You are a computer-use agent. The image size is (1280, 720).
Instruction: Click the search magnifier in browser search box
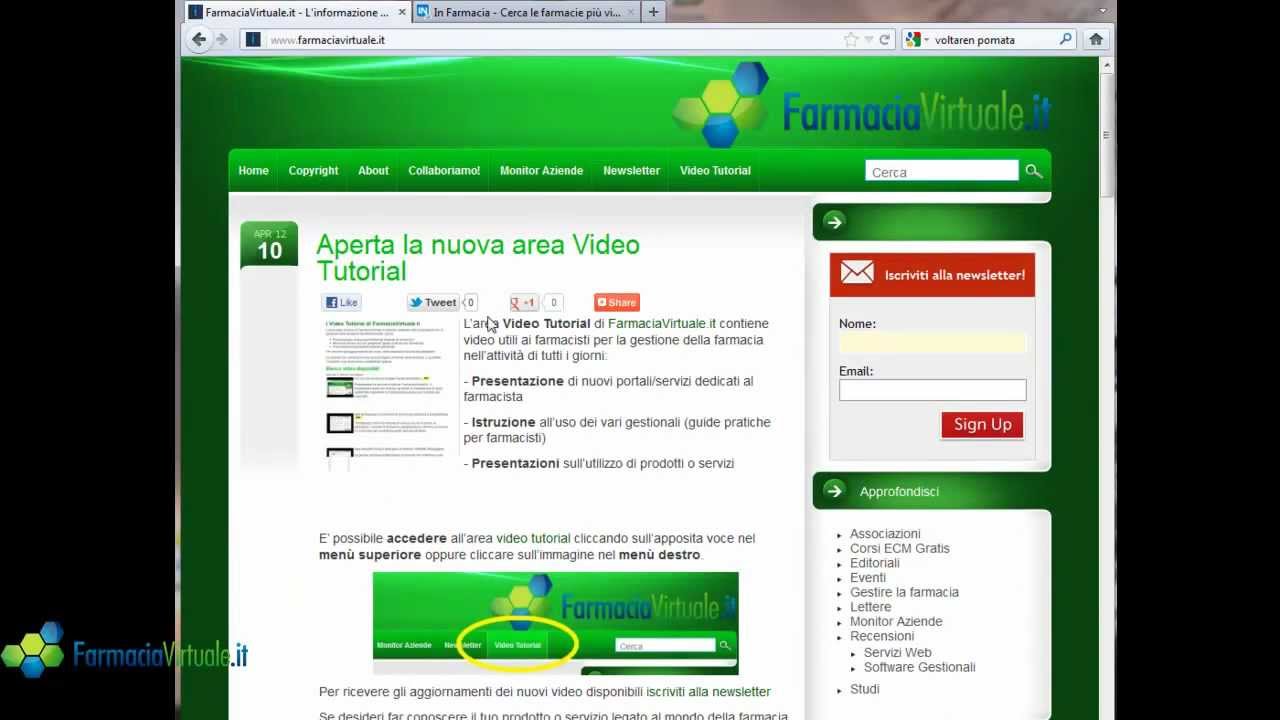pyautogui.click(x=1065, y=40)
